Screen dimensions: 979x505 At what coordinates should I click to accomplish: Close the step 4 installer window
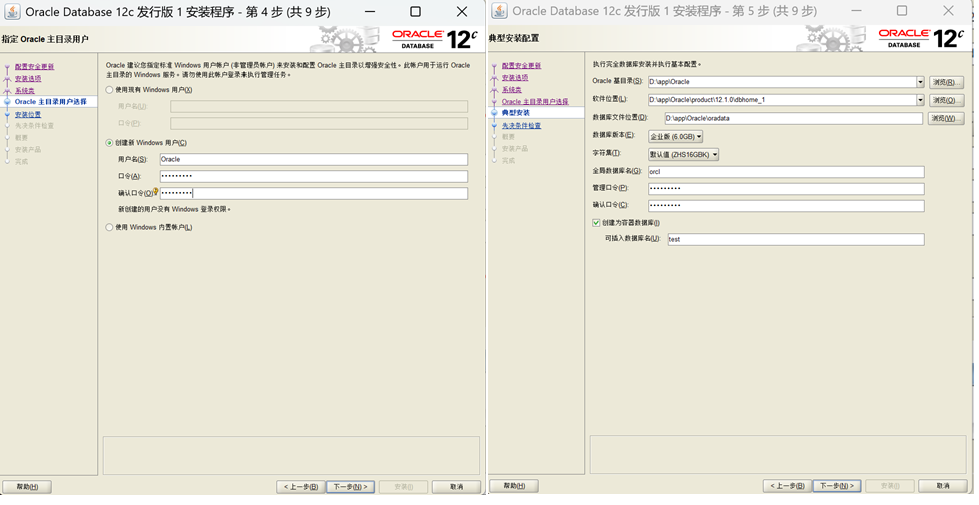[461, 11]
